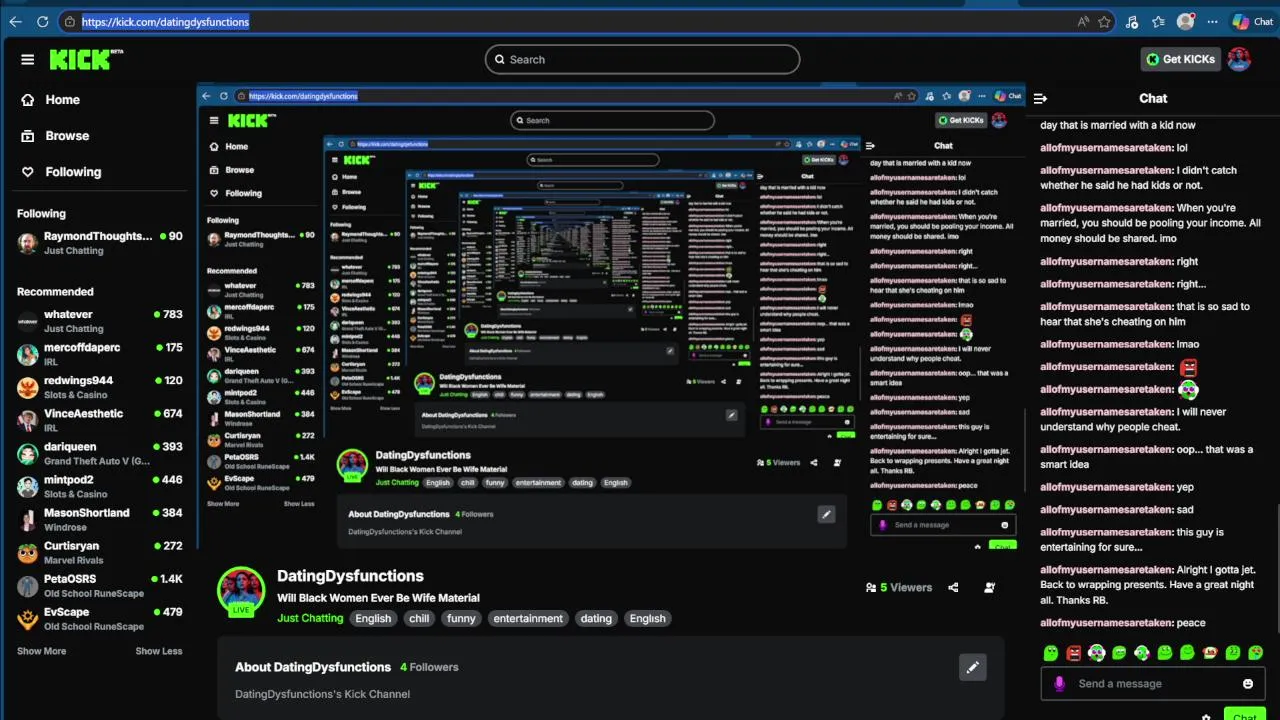Click the Curtisryan channel avatar
This screenshot has width=1280, height=720.
point(28,552)
